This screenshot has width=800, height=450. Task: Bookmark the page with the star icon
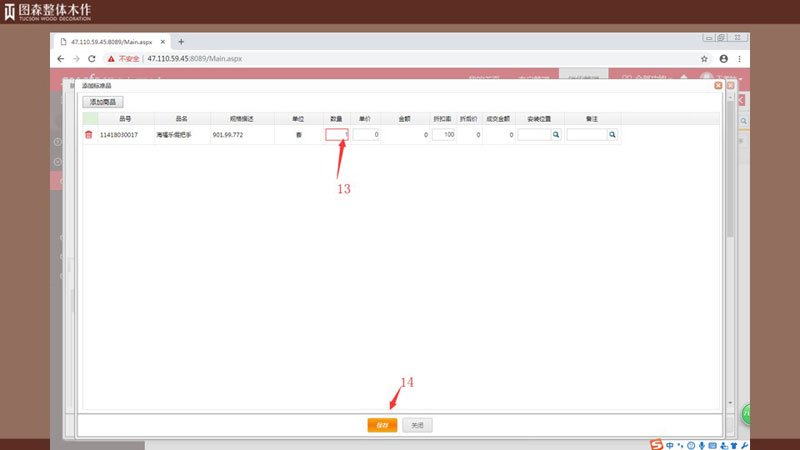tap(704, 59)
